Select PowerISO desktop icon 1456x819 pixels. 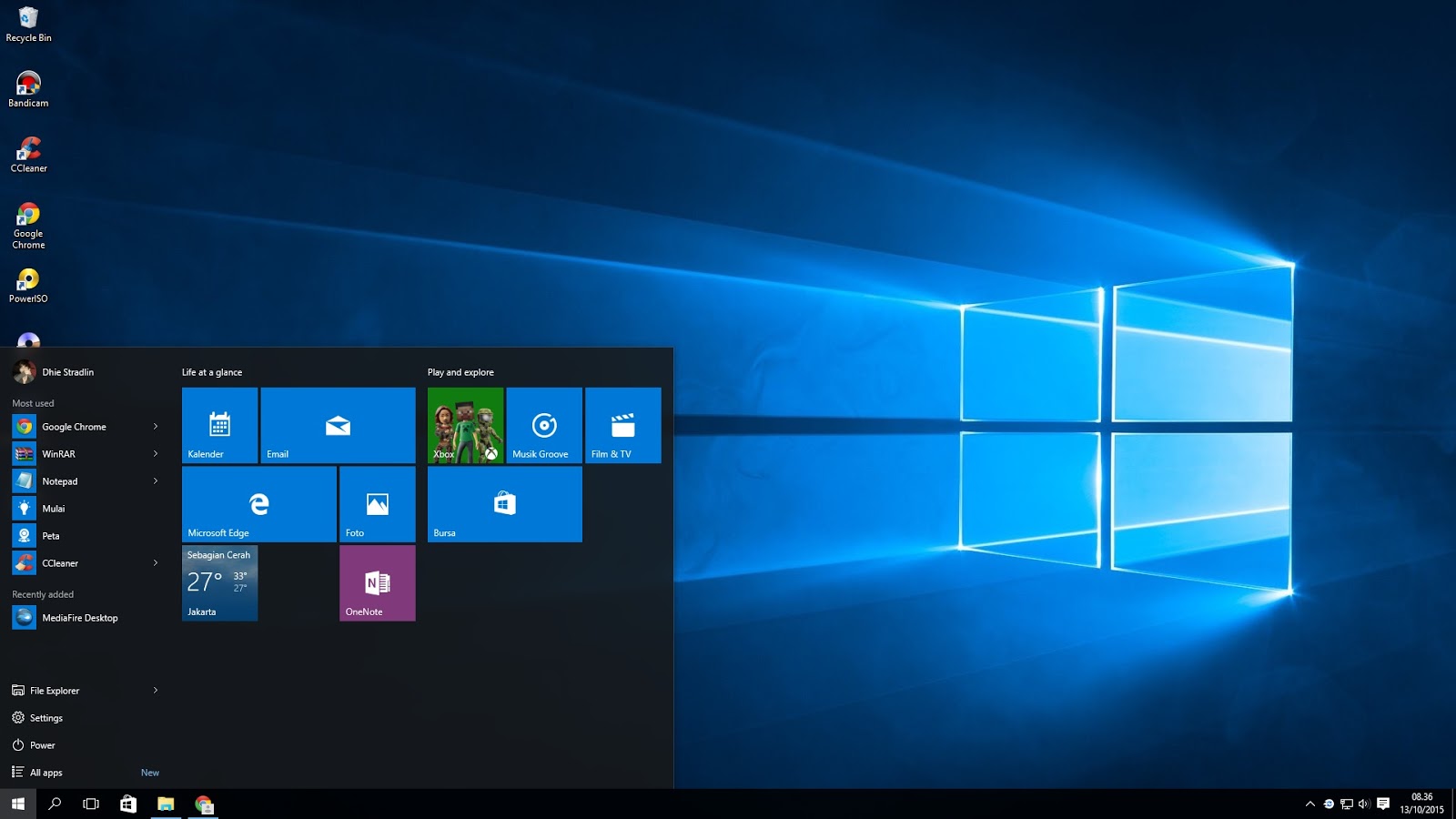point(28,286)
